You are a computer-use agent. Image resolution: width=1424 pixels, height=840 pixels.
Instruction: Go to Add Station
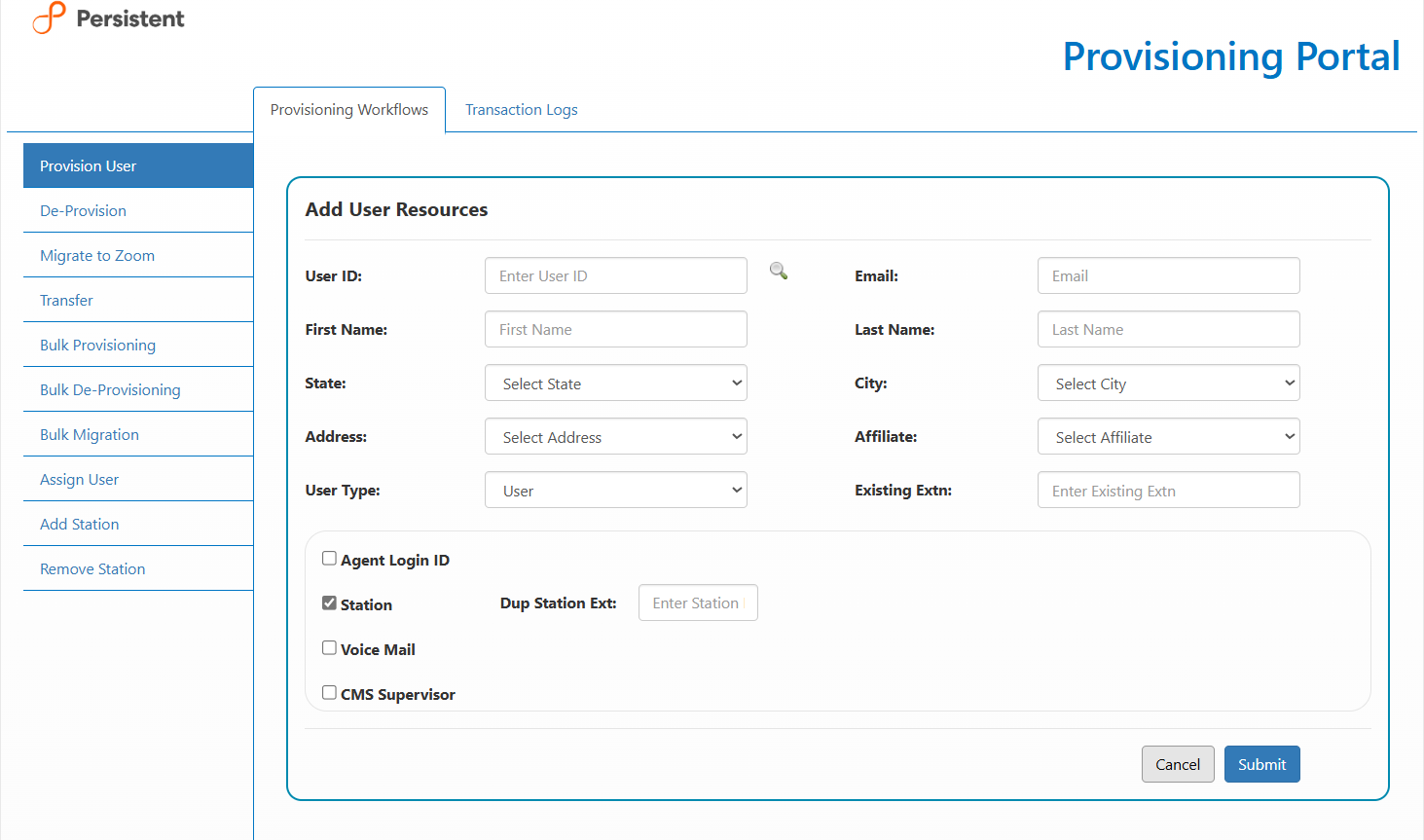click(x=138, y=524)
